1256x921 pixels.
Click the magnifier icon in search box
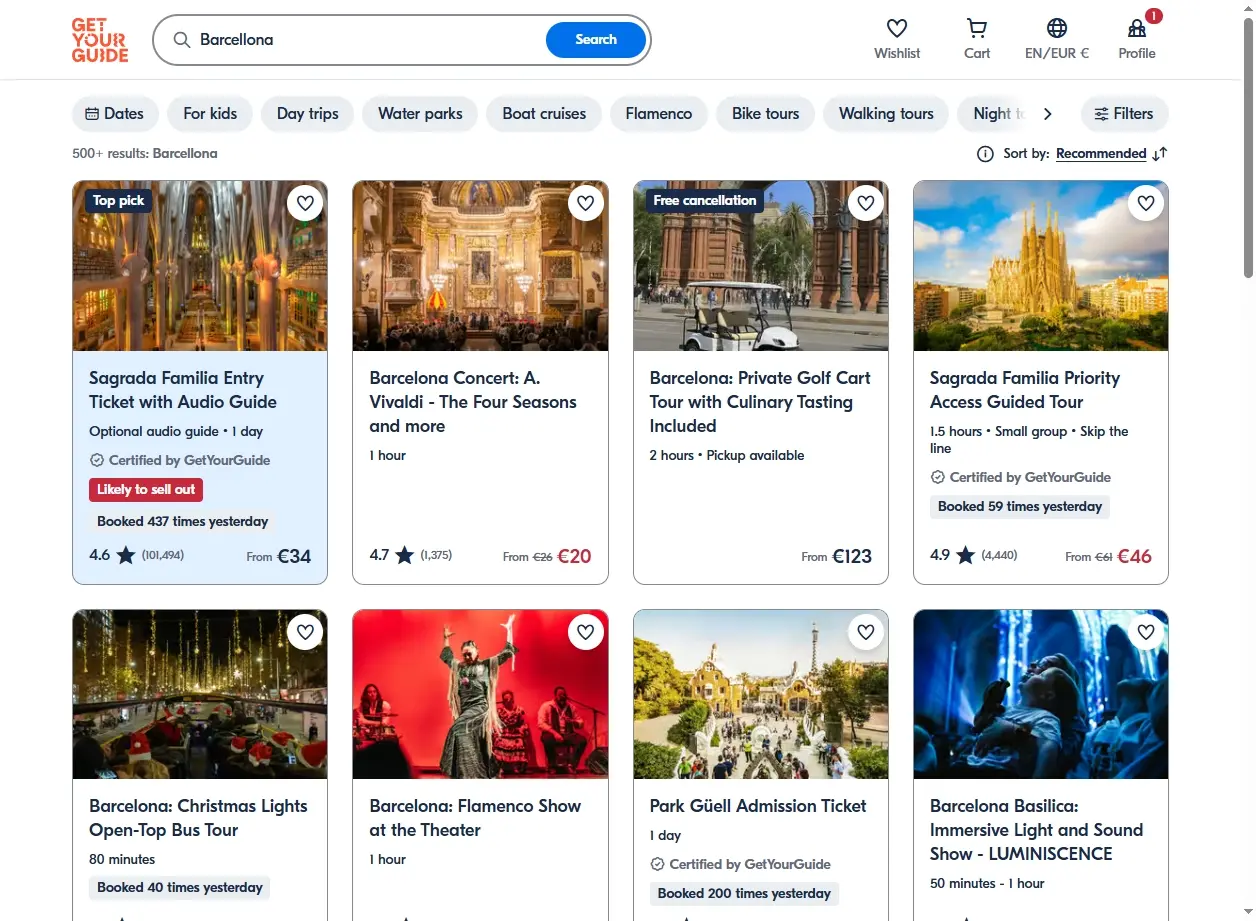(182, 40)
